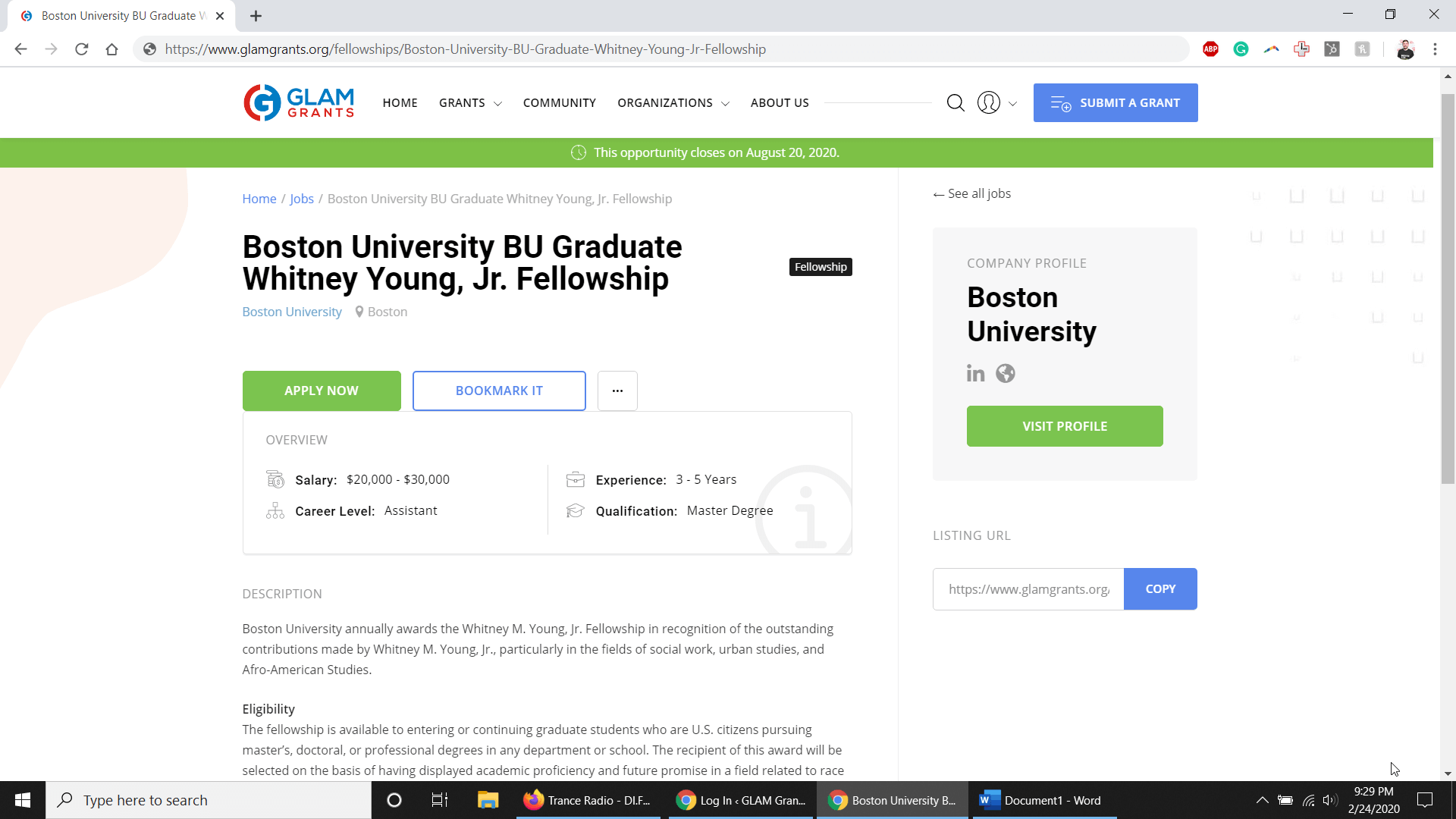Screen dimensions: 1456x819
Task: Open the Windows notification center
Action: point(1425,800)
